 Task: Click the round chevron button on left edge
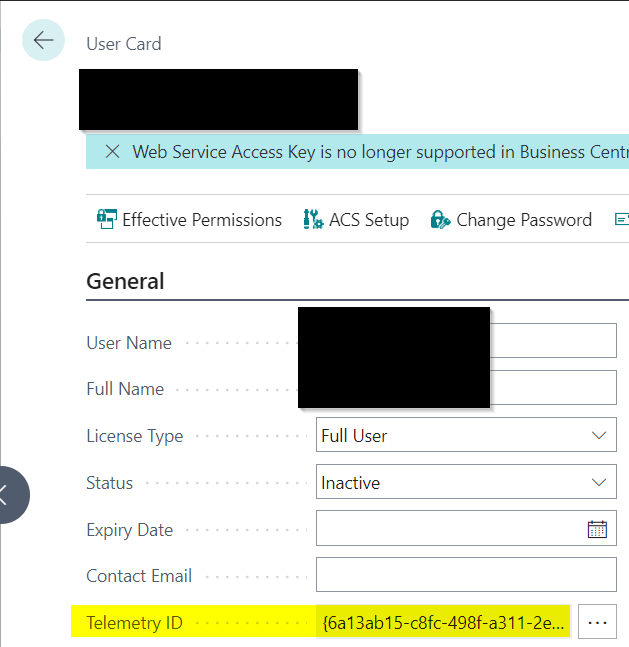coord(10,494)
